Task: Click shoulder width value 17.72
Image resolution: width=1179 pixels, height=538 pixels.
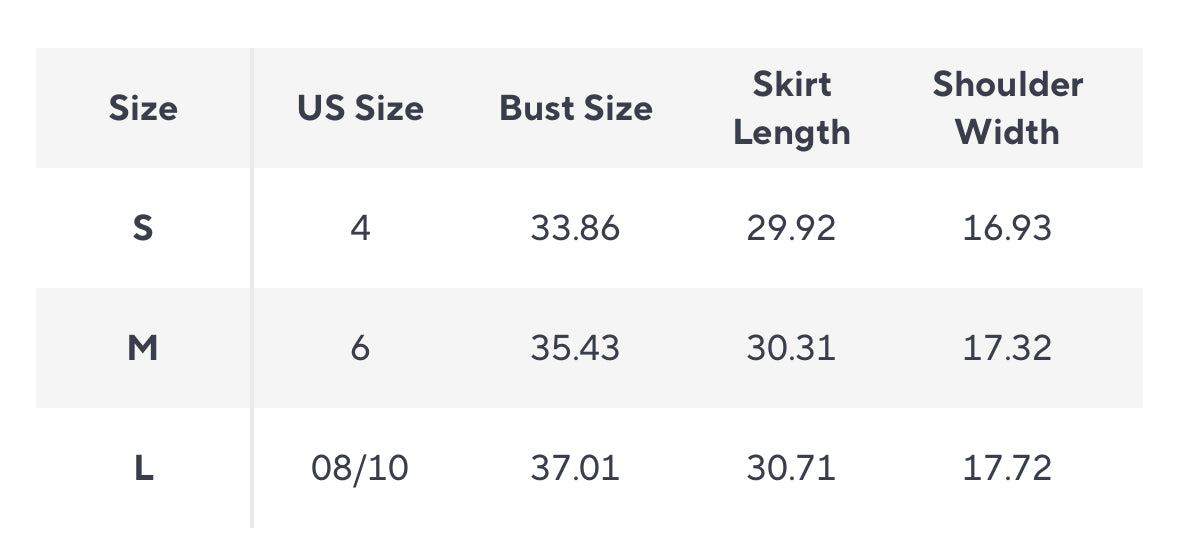Action: (x=1007, y=468)
